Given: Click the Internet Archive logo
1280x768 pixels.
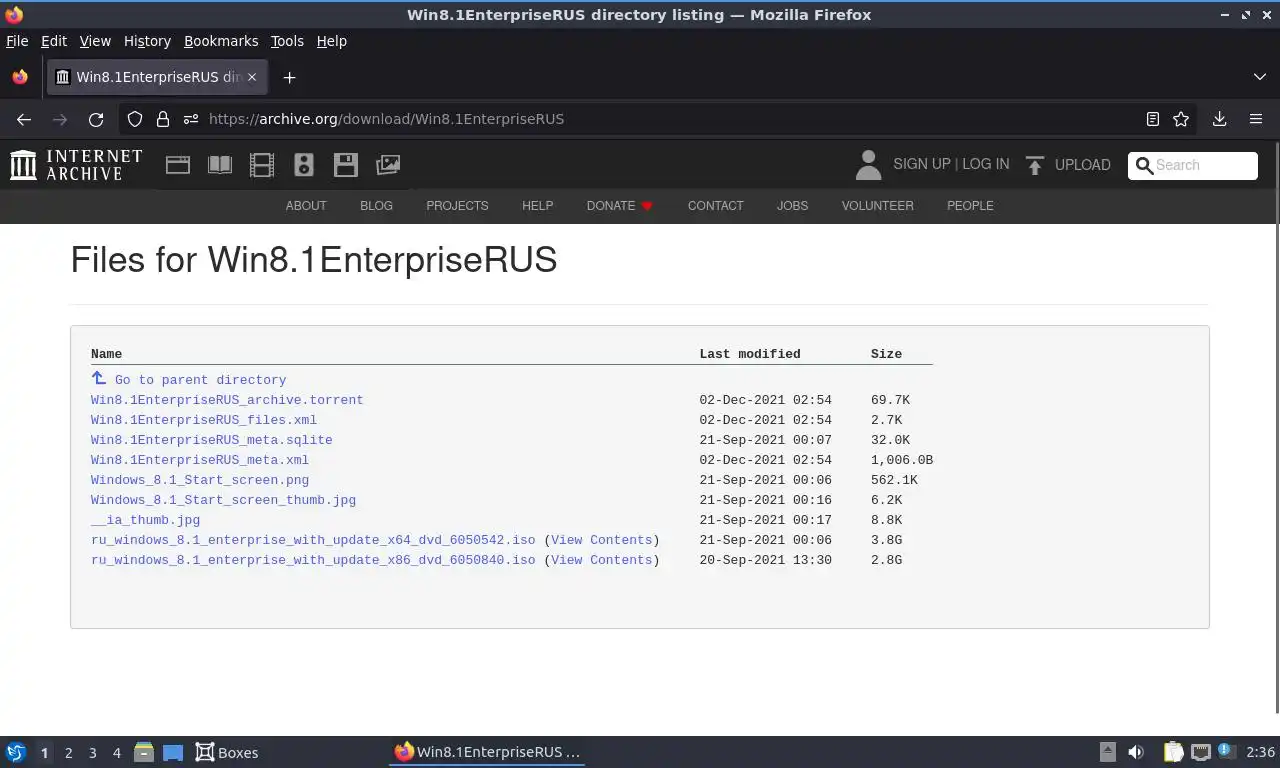Looking at the screenshot, I should pos(76,165).
